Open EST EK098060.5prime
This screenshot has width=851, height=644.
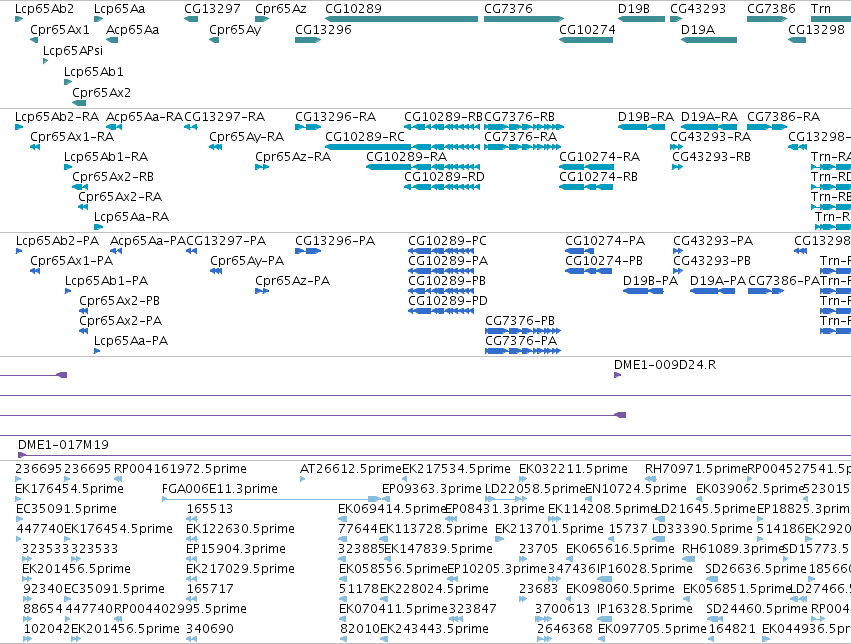tap(570, 599)
